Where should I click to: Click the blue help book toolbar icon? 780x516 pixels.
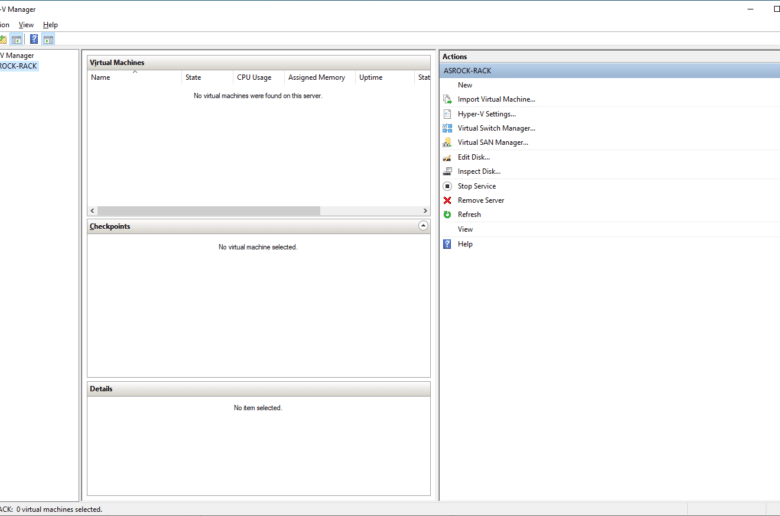[x=34, y=39]
